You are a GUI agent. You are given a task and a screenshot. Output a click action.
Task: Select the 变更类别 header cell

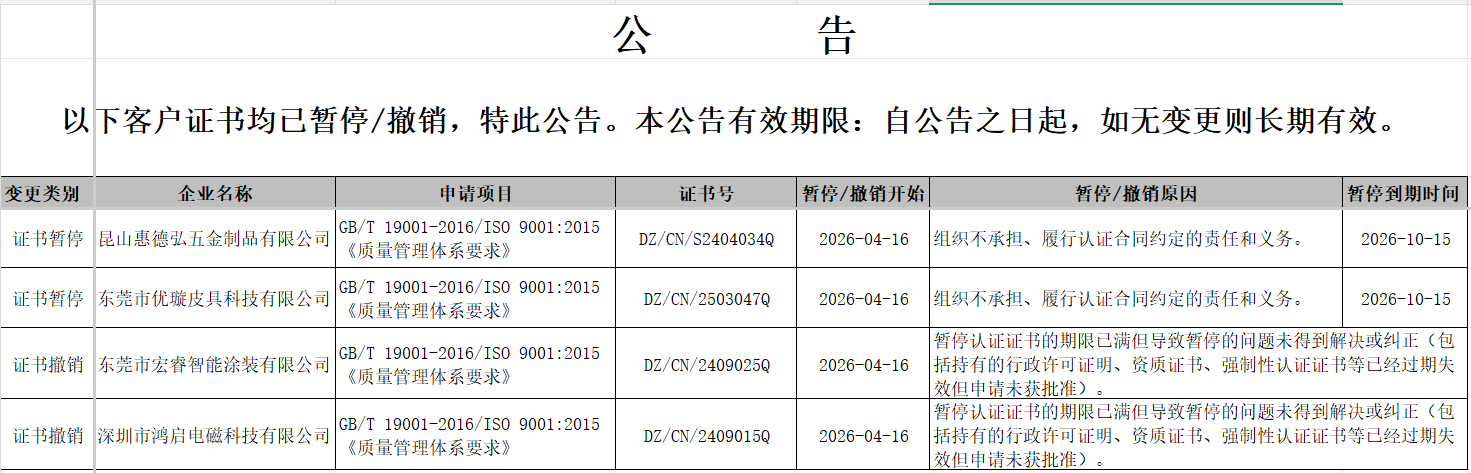coord(47,193)
